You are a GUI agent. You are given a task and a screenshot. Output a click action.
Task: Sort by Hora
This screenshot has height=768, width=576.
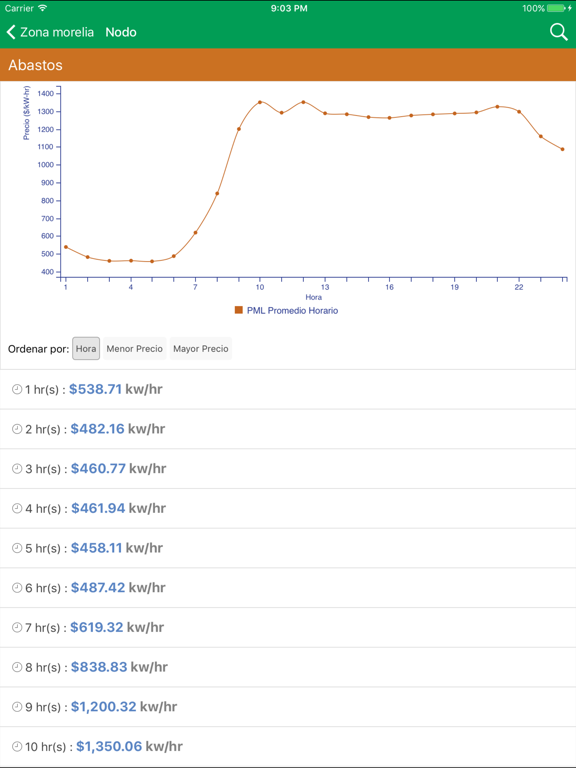pyautogui.click(x=86, y=349)
